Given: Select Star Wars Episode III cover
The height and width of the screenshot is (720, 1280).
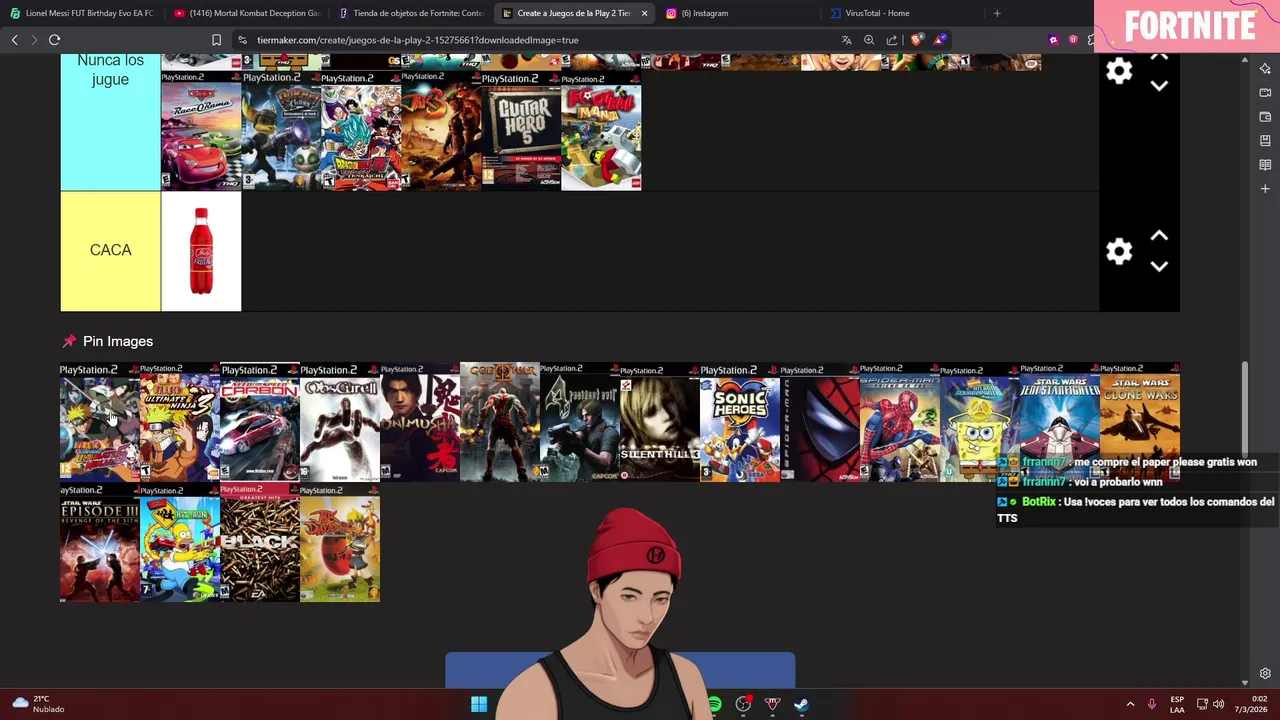Looking at the screenshot, I should pos(100,543).
